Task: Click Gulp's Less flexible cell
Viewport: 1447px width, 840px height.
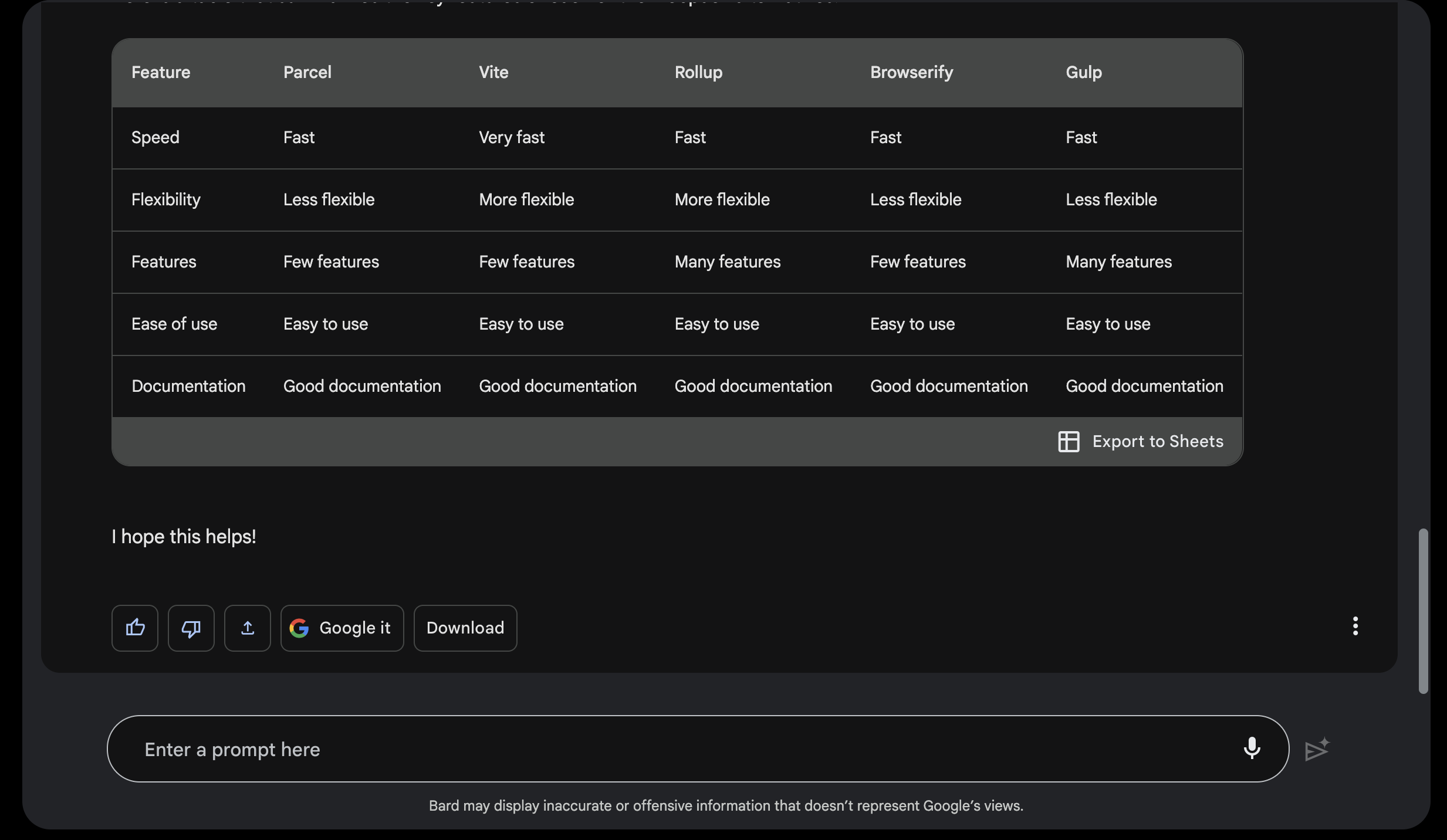Action: (1111, 199)
